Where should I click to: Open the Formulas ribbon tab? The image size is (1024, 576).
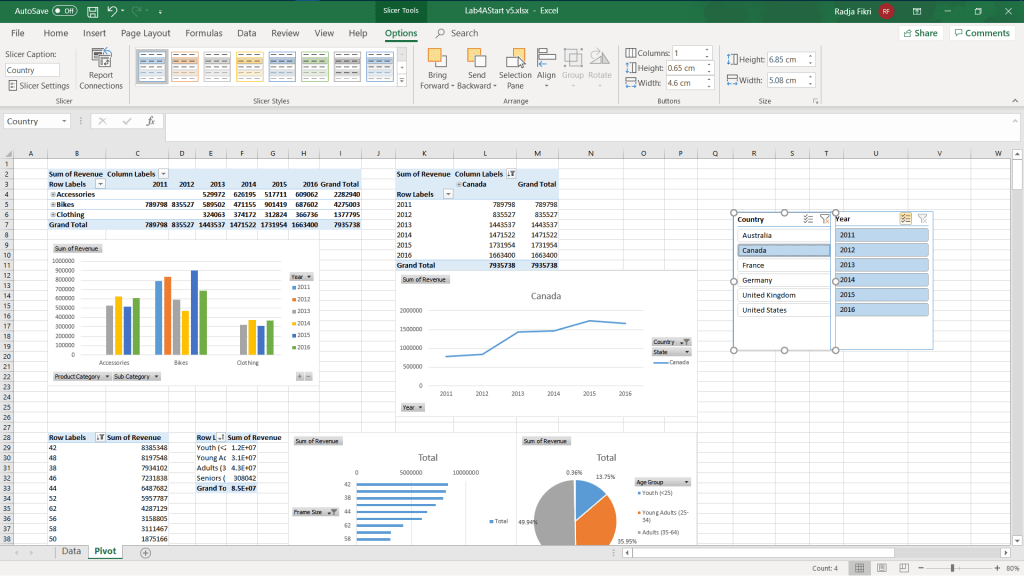203,33
